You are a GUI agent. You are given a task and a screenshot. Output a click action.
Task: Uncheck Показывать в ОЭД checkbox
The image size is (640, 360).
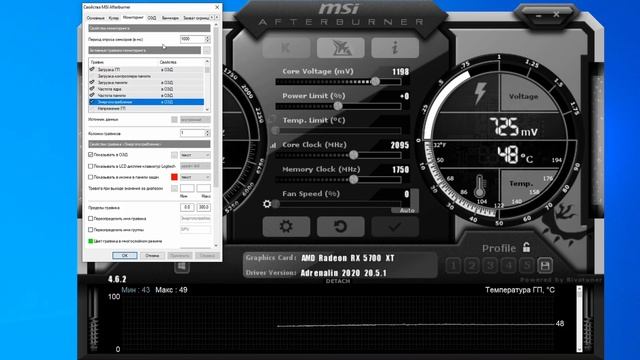[x=91, y=155]
